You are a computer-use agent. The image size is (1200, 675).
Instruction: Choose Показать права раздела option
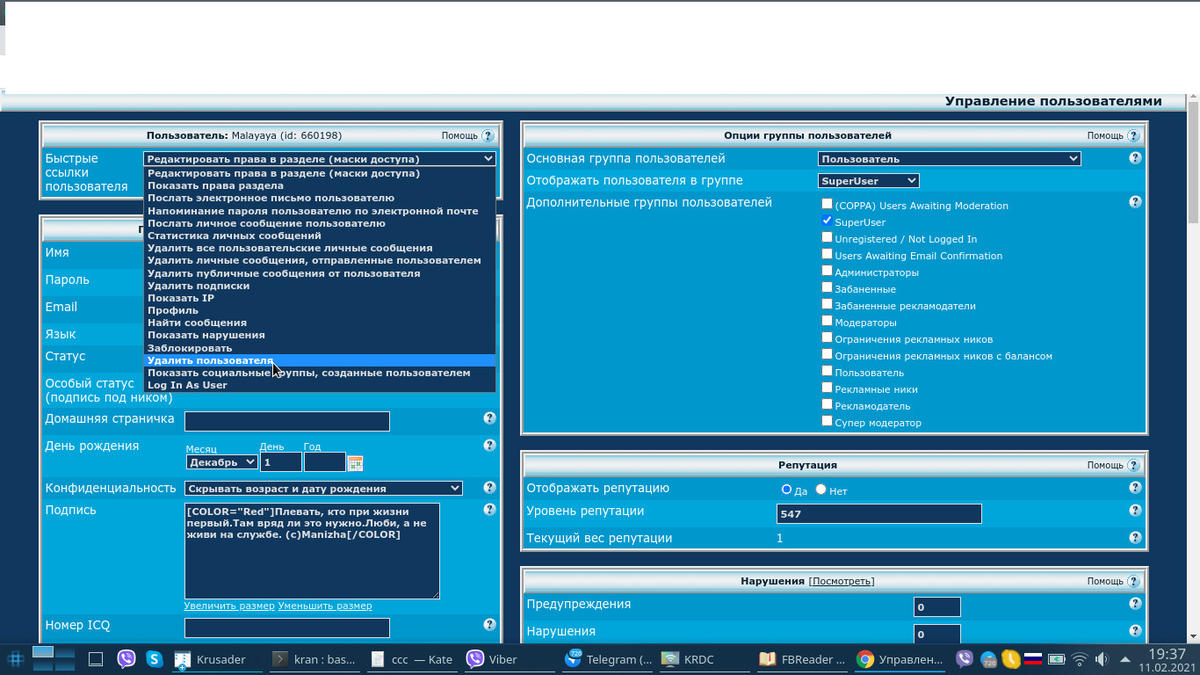[x=320, y=186]
